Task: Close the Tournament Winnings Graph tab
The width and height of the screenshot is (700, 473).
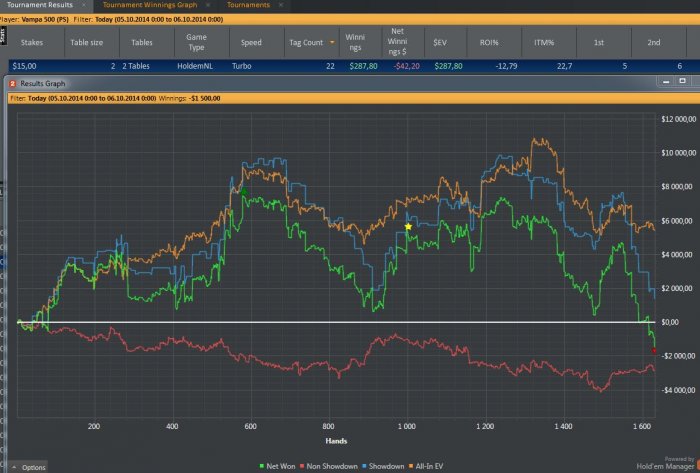Action: click(207, 5)
